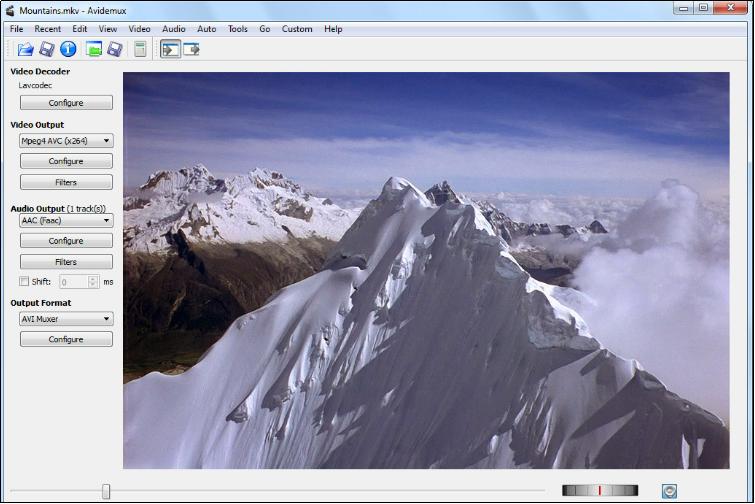
Task: Expand the AVI Muxer format dropdown
Action: click(x=66, y=319)
